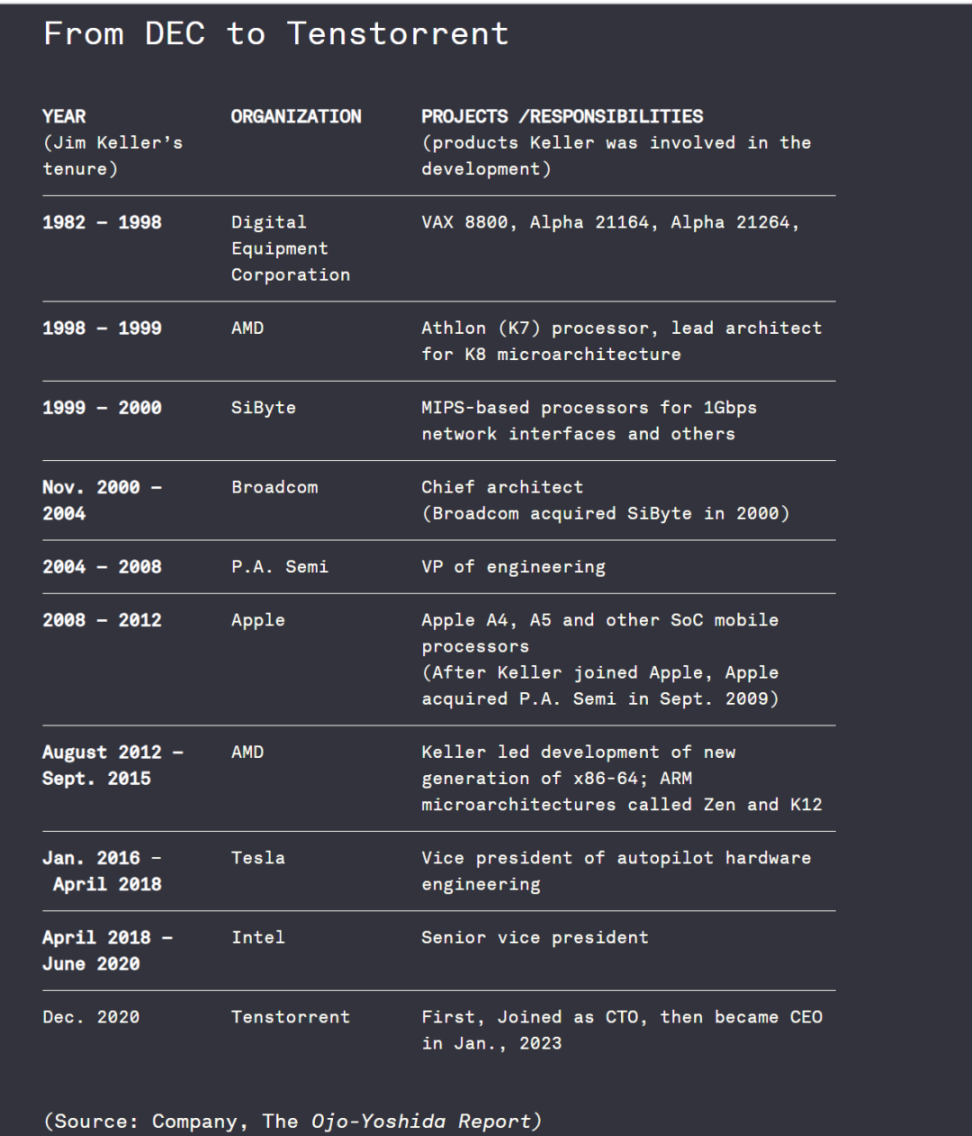Select the Tenstorrent organization cell
Viewport: 972px width, 1136px height.
pyautogui.click(x=290, y=1017)
